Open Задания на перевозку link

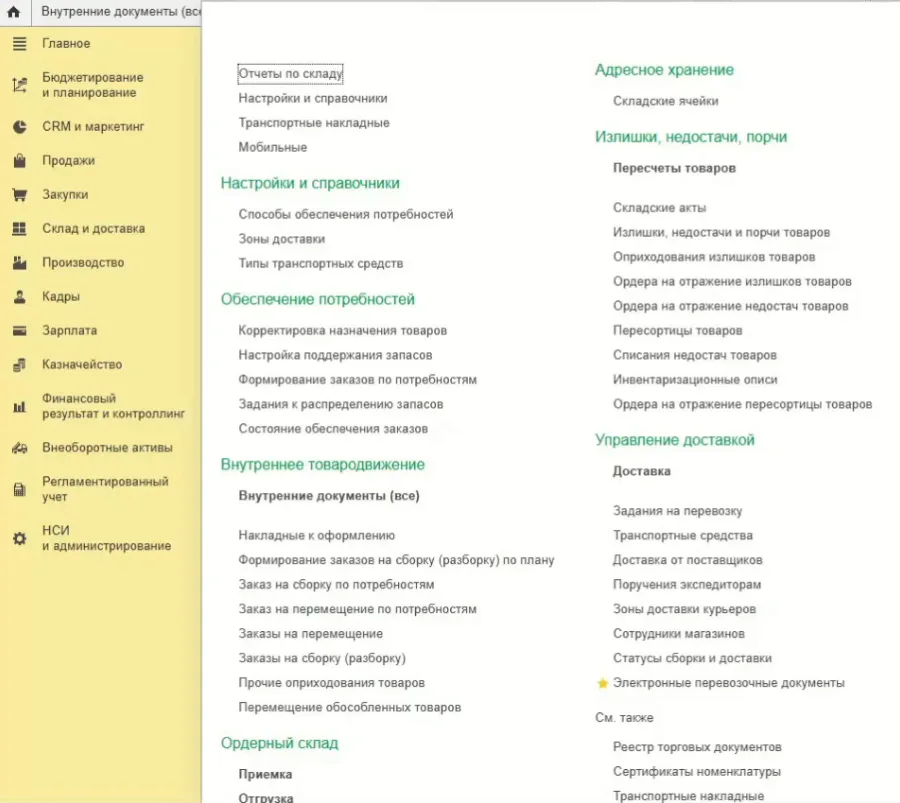click(x=678, y=511)
